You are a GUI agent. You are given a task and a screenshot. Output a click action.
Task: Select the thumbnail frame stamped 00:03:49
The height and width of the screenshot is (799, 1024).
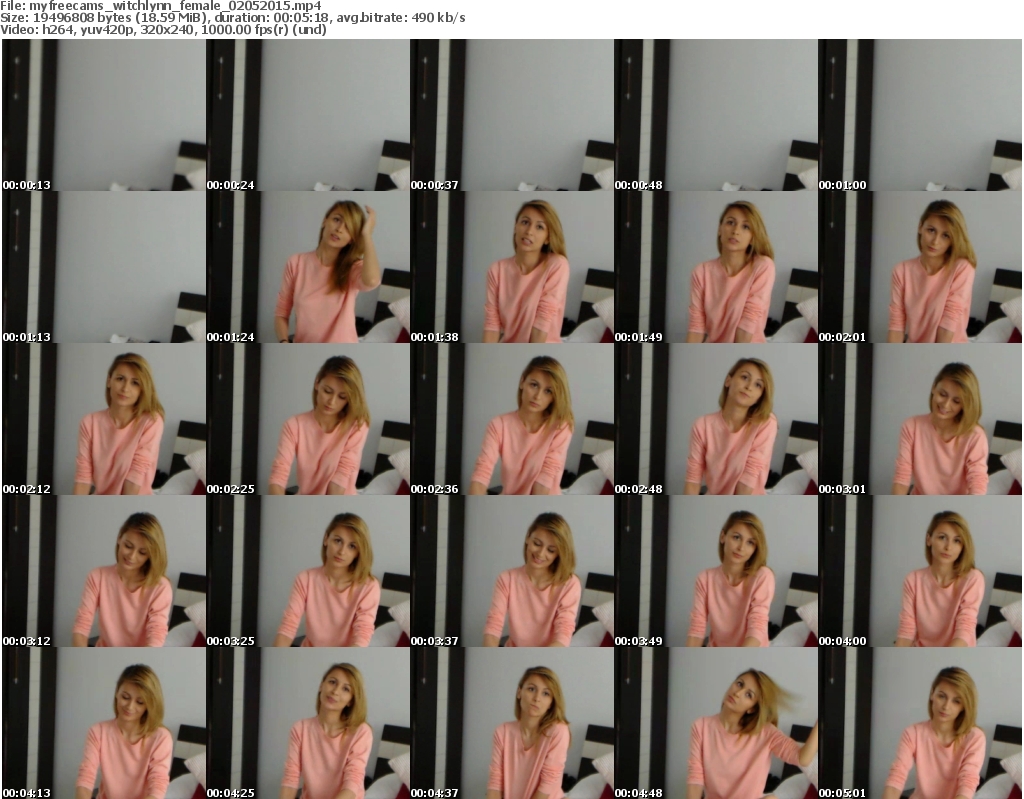point(716,571)
